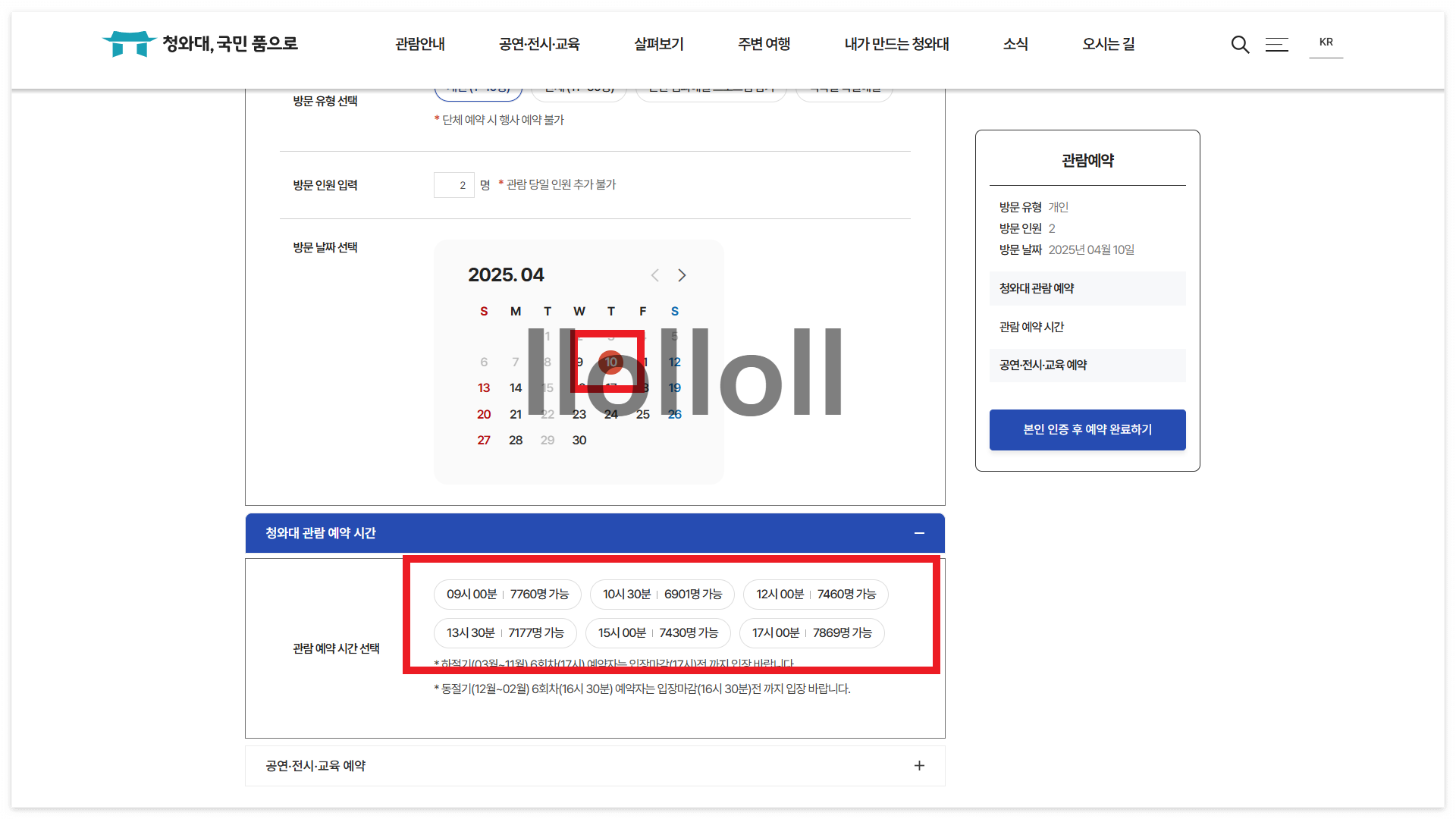Pick 17시 00분 time slot

811,633
